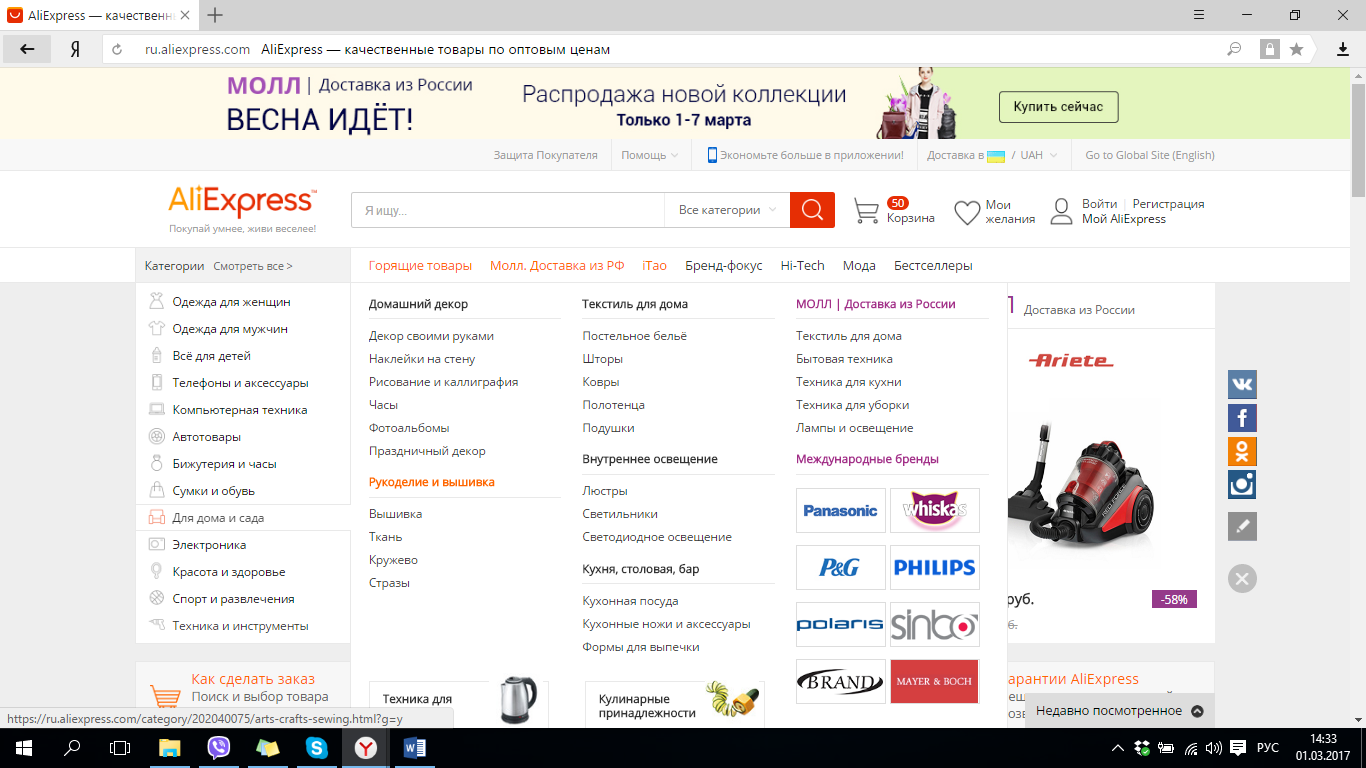Show hidden system tray icons
This screenshot has width=1366, height=768.
[1118, 748]
